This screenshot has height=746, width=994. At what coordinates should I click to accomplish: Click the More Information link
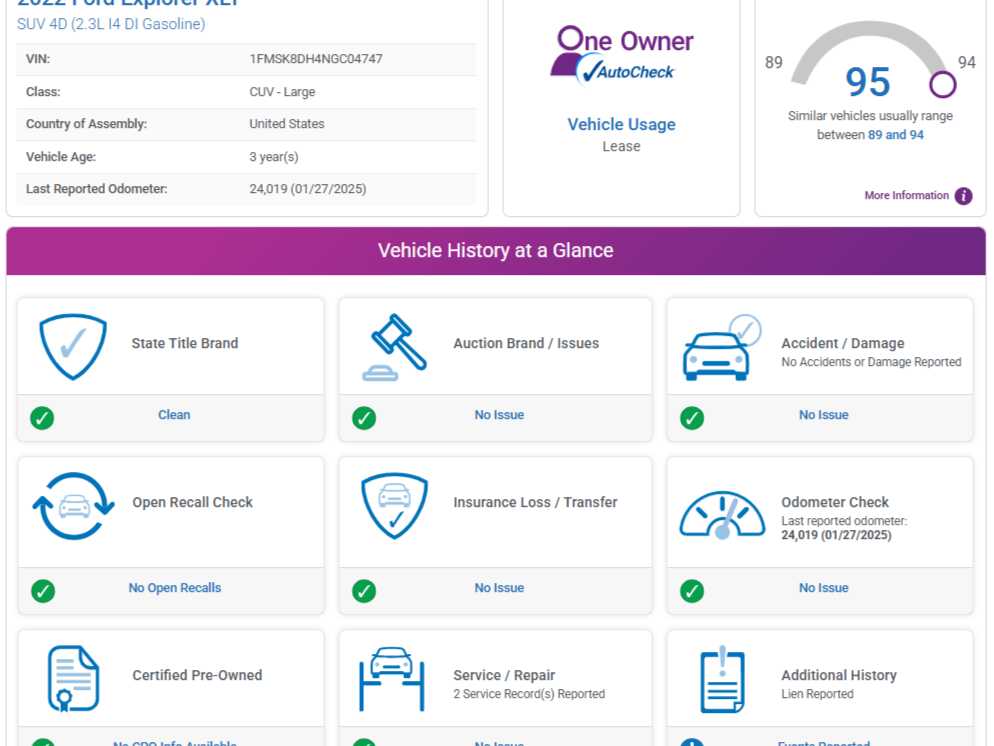pos(907,195)
